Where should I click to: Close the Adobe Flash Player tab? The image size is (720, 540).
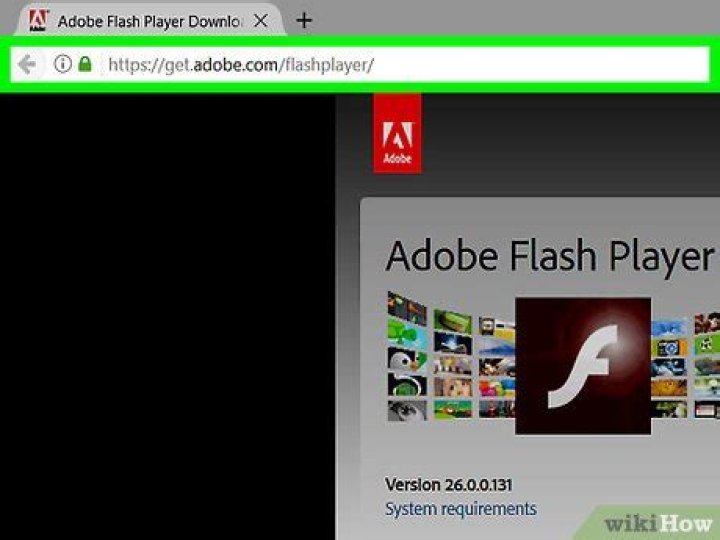coord(260,20)
